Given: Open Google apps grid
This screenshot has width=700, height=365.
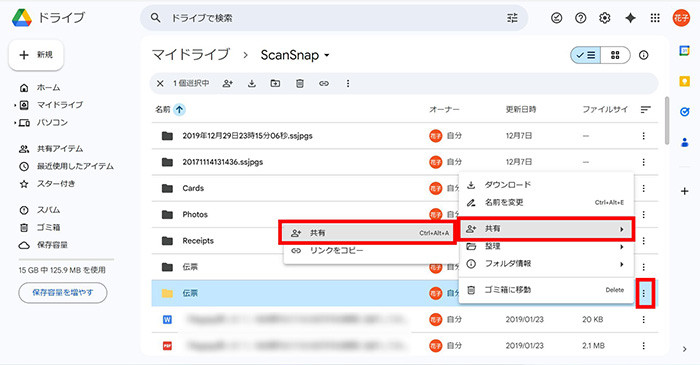Looking at the screenshot, I should pyautogui.click(x=655, y=18).
